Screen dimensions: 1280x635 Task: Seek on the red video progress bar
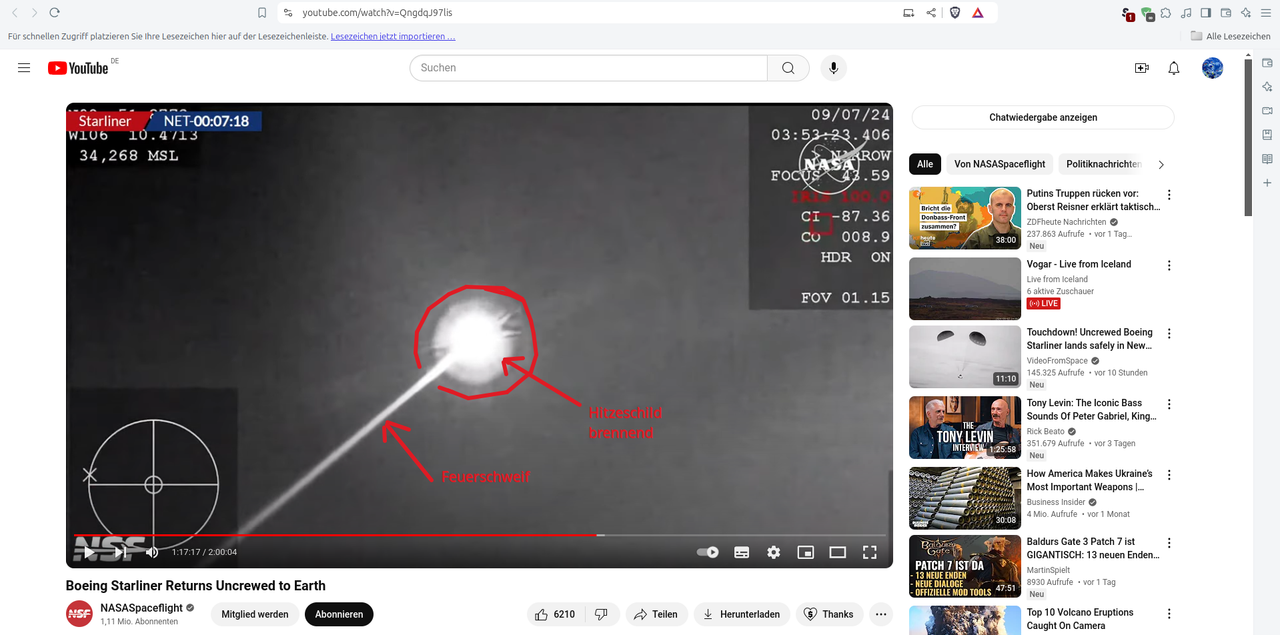coord(479,535)
